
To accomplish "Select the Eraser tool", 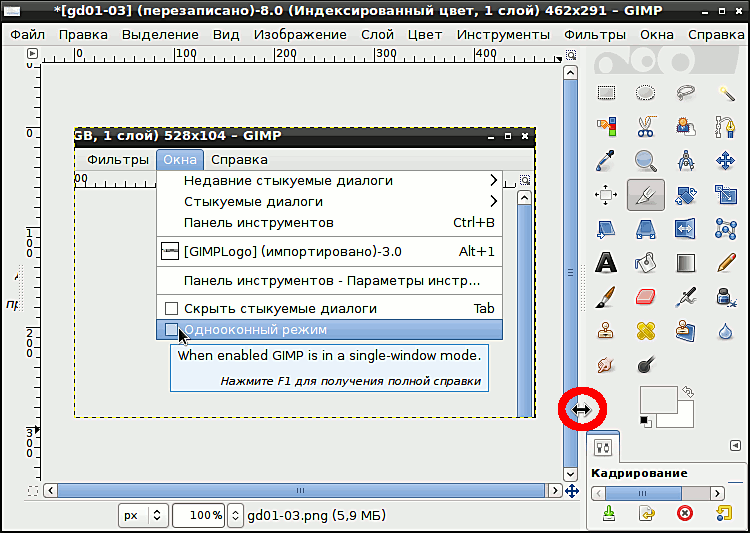I will point(645,297).
